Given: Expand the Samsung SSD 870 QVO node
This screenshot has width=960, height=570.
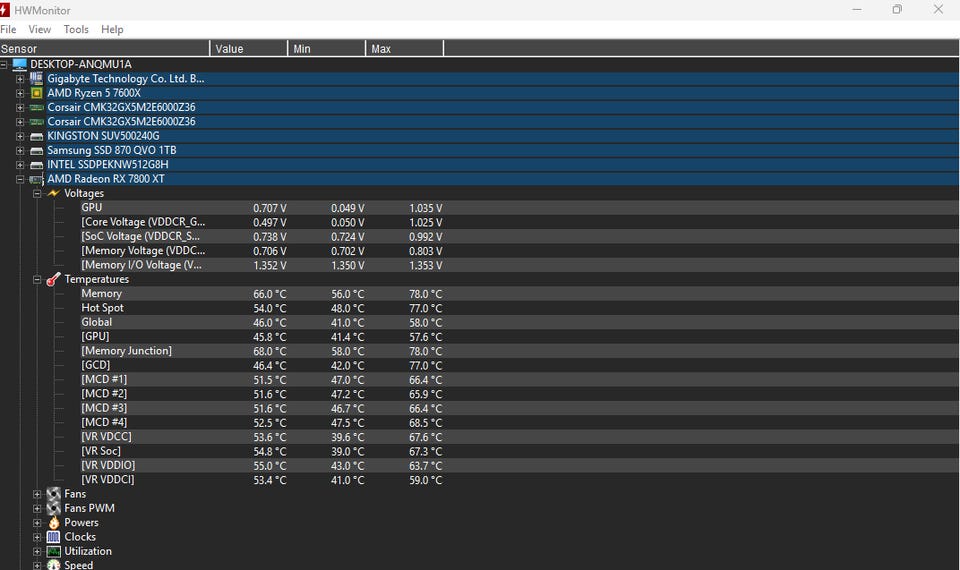Looking at the screenshot, I should coord(20,151).
